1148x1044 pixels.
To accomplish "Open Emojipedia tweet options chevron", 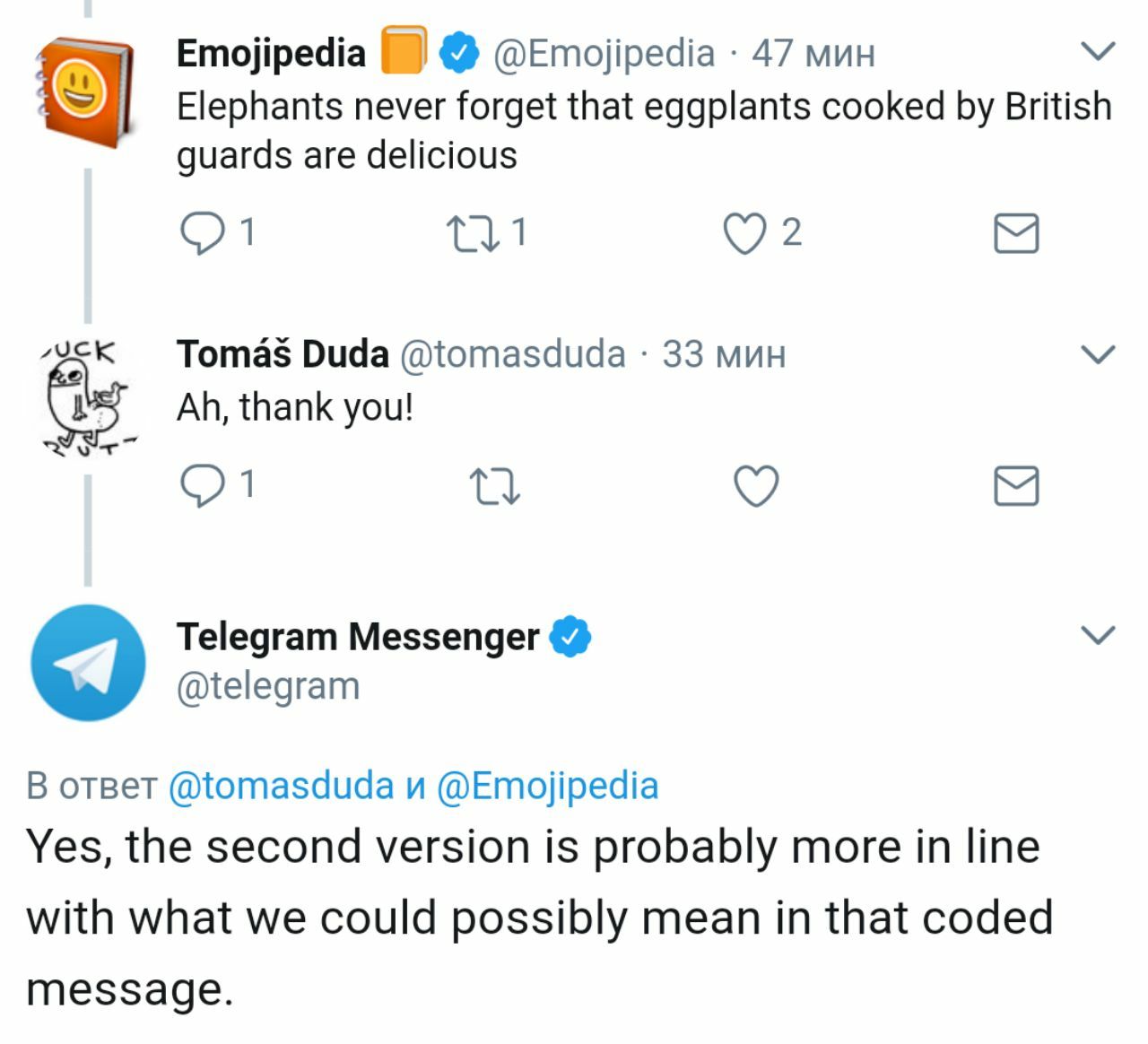I will click(1097, 51).
